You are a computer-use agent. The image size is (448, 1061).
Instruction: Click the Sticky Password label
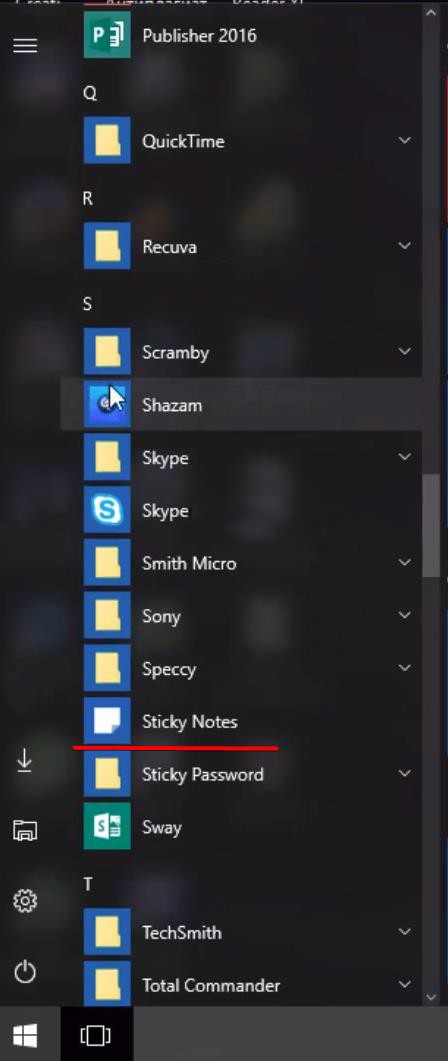203,775
